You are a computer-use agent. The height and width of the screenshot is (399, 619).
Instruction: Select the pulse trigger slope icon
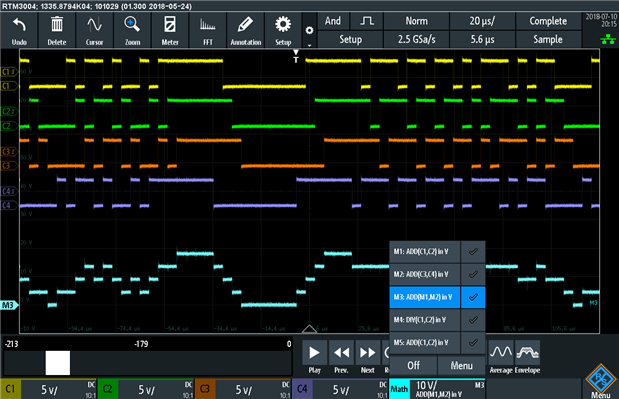tap(367, 21)
